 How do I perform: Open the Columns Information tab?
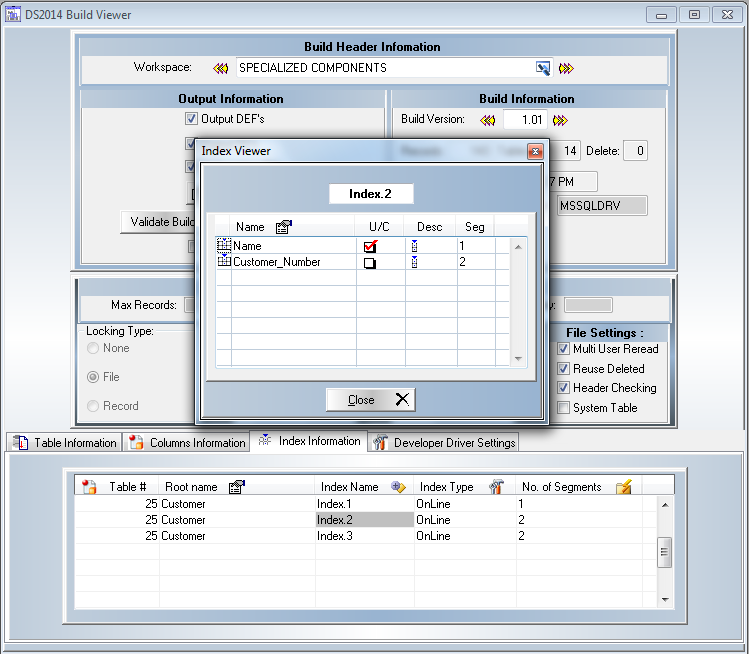(187, 443)
